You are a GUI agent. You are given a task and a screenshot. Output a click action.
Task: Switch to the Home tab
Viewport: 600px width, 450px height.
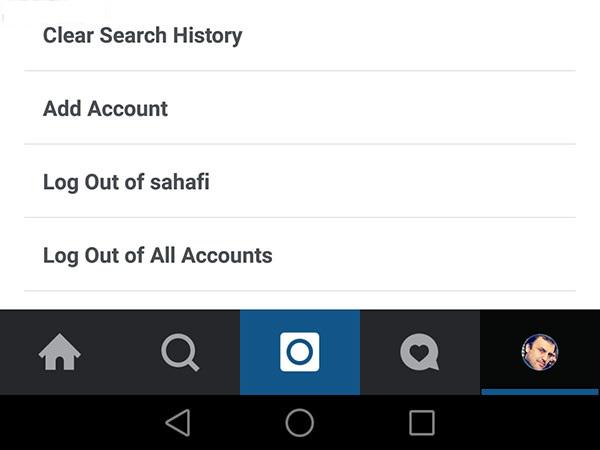coord(59,352)
